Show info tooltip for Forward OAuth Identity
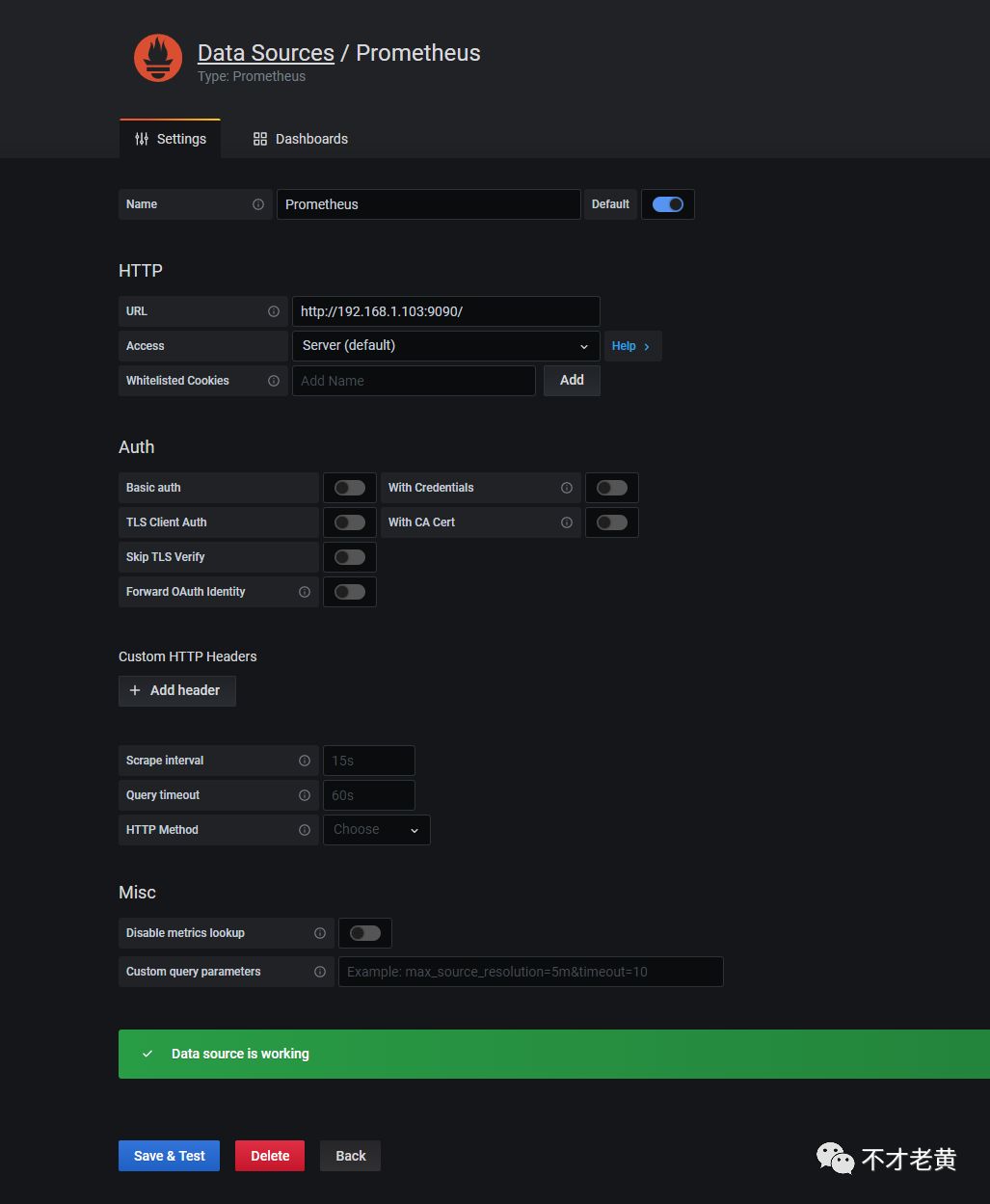The height and width of the screenshot is (1204, 990). click(x=305, y=592)
